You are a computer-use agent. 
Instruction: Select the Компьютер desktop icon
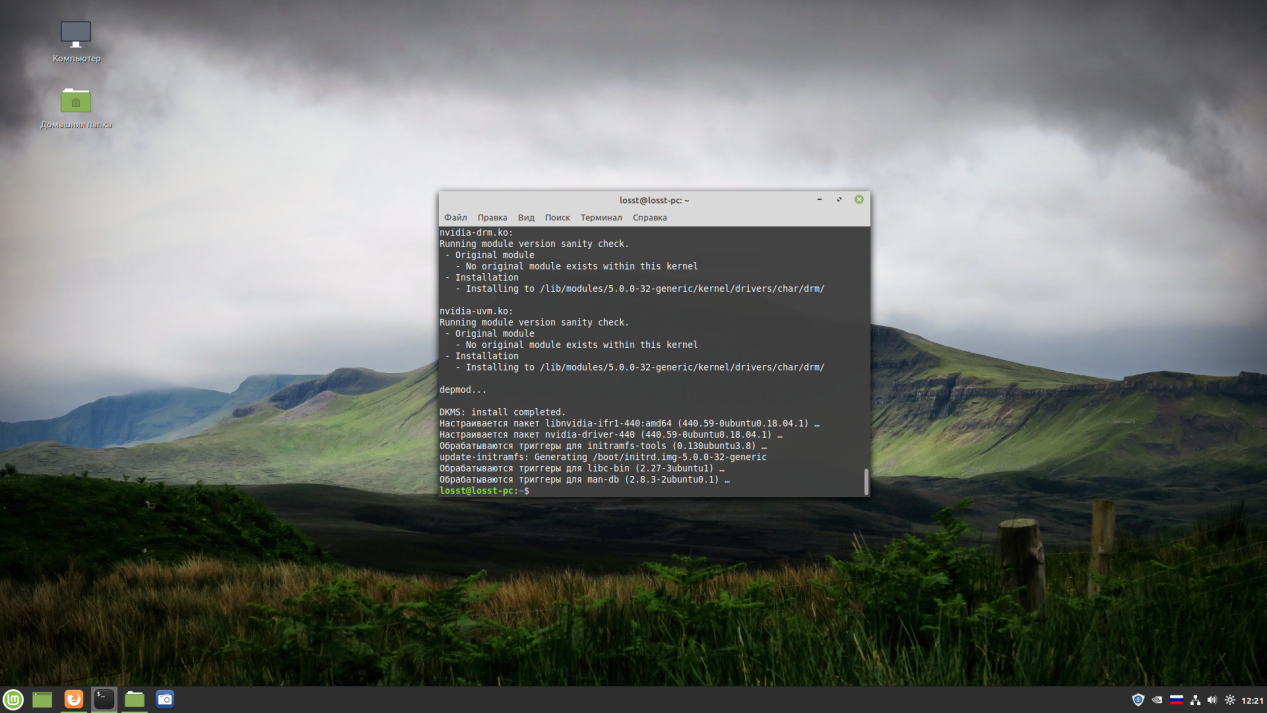pos(76,42)
